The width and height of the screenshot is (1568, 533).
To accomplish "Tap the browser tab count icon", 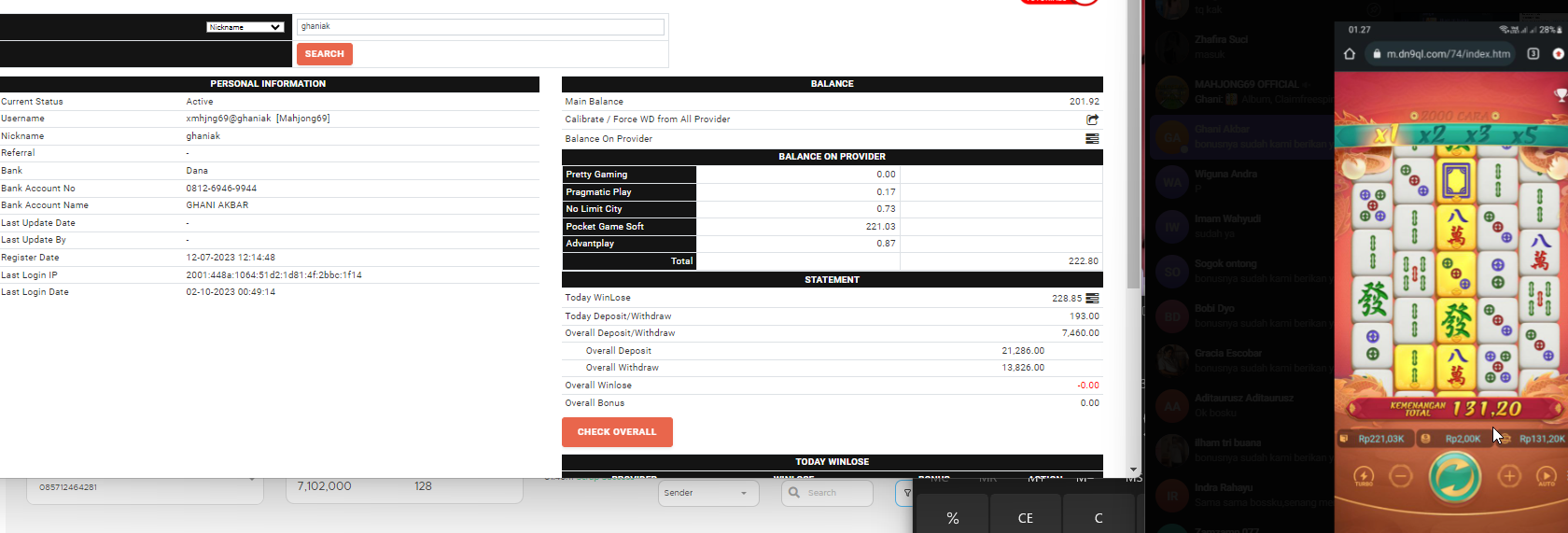I will (1533, 54).
